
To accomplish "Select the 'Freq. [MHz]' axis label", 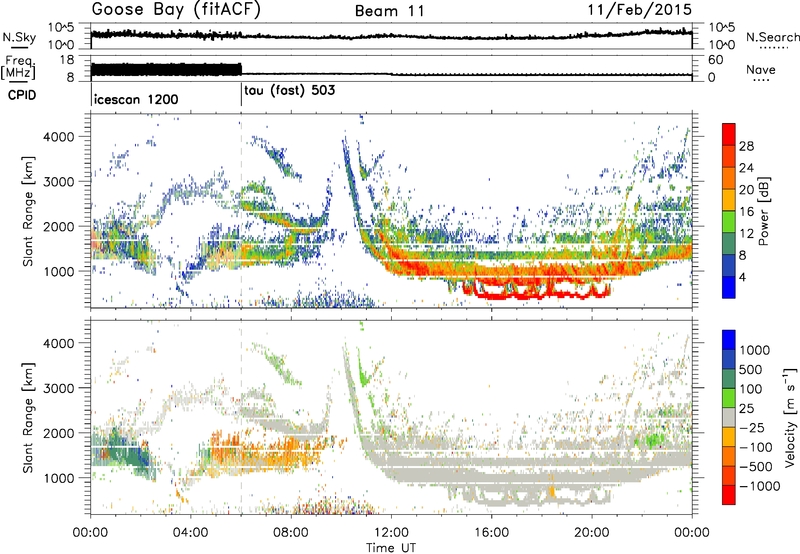I will pos(19,67).
